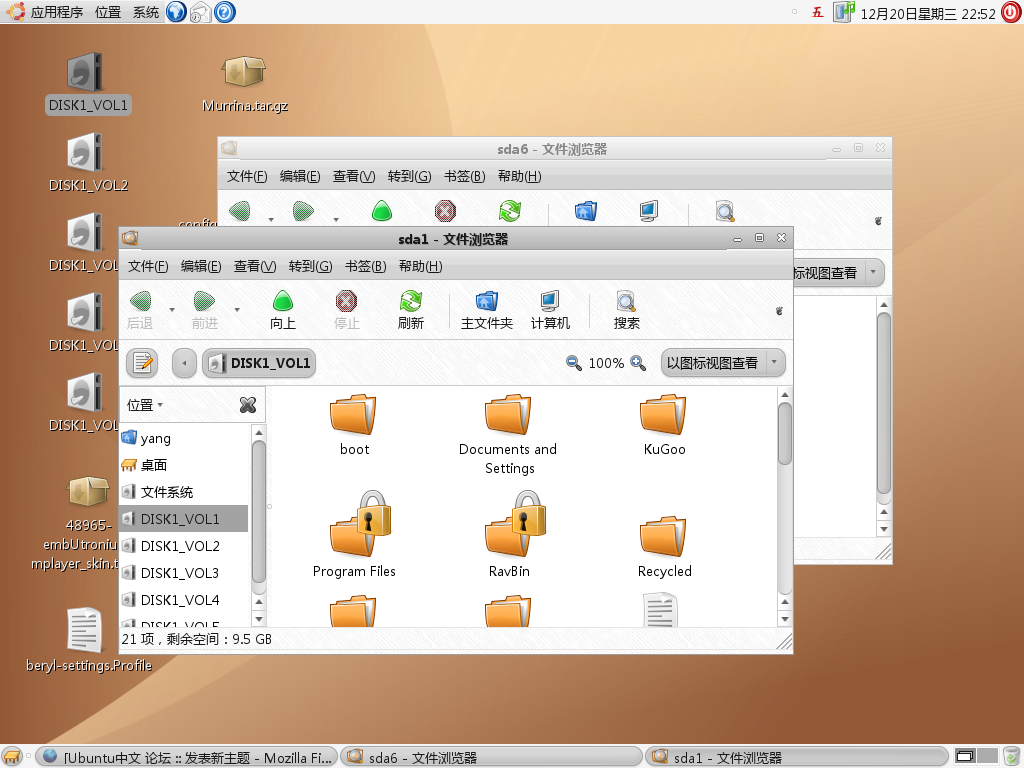The image size is (1024, 768).
Task: Expand toolbar overflow arrow in sda6 window
Action: 878,221
